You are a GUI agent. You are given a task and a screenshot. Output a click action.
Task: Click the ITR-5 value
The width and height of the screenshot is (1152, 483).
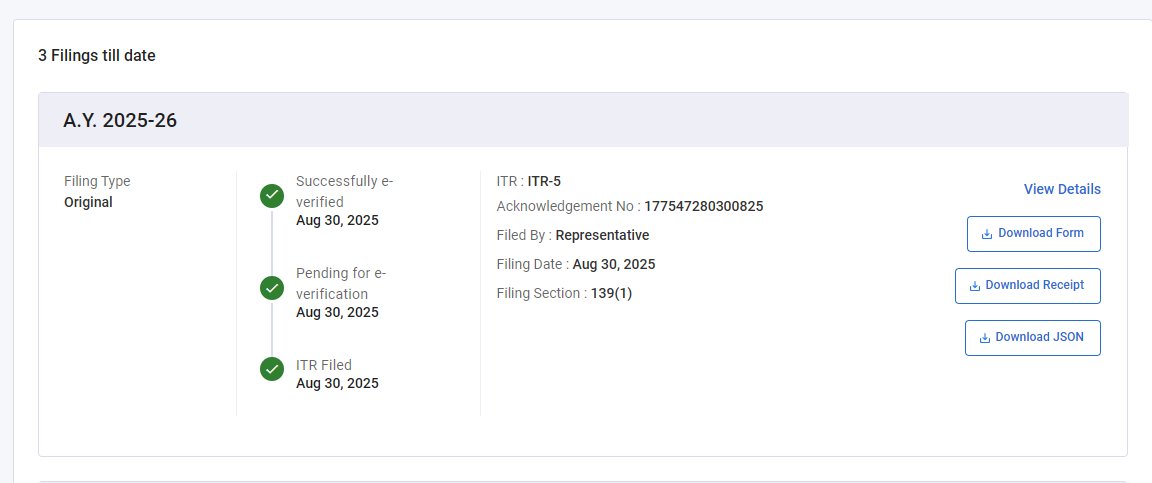click(544, 182)
